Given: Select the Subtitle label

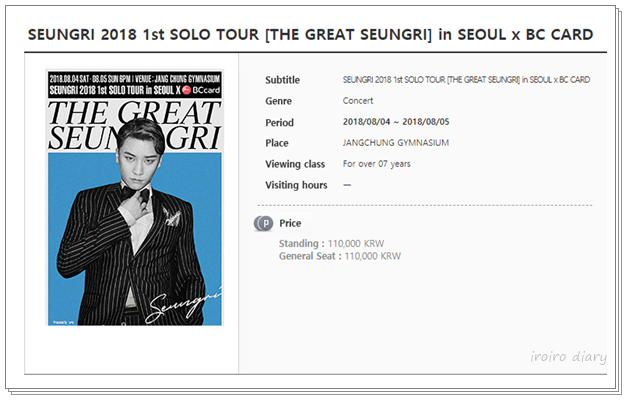Looking at the screenshot, I should [282, 80].
